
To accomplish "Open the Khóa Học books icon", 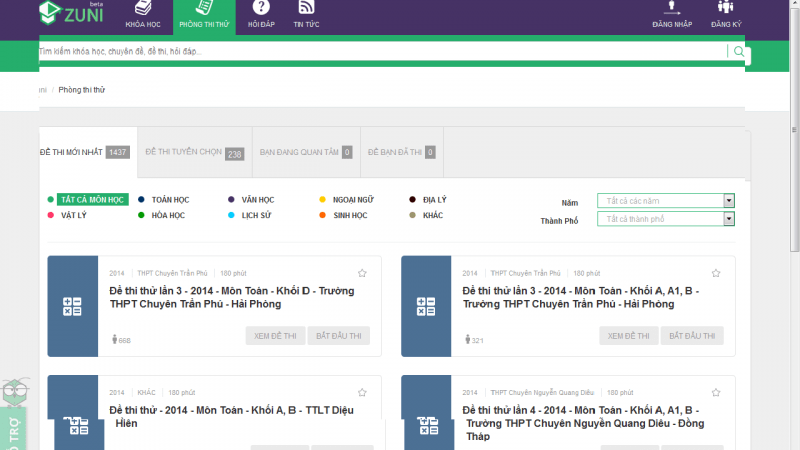I will pos(143,8).
